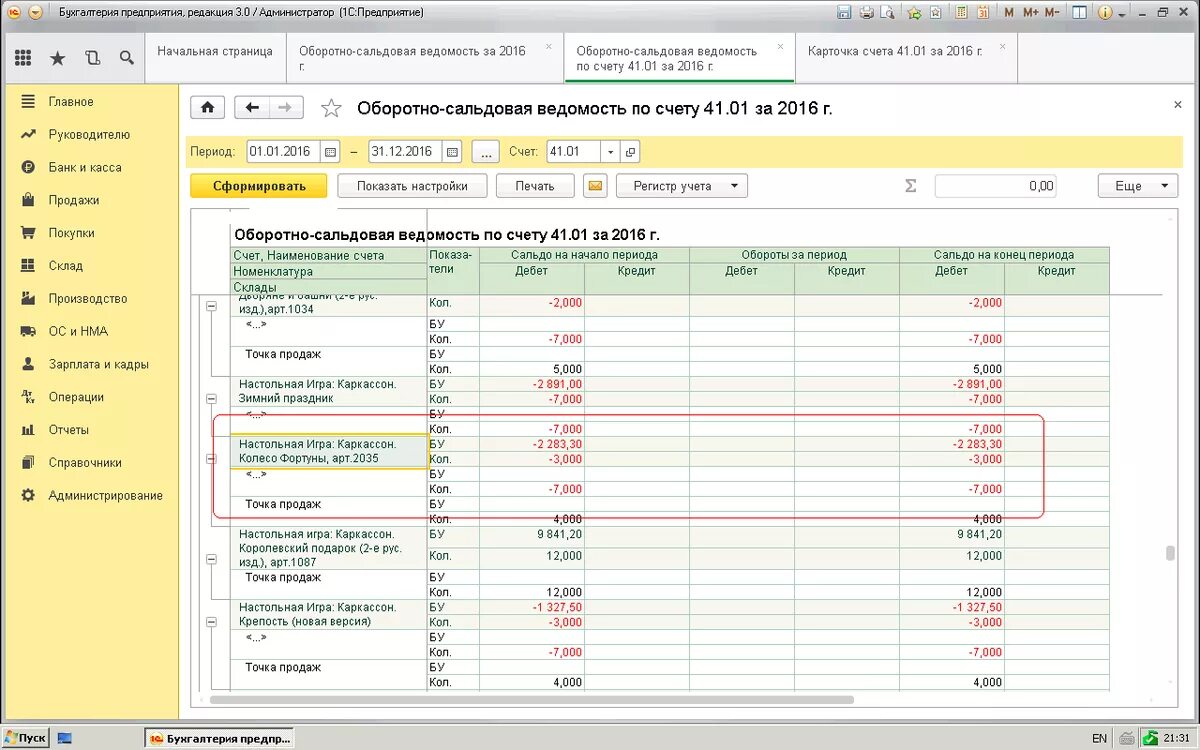Click the EN language indicator in tray
This screenshot has height=750, width=1200.
point(1099,738)
